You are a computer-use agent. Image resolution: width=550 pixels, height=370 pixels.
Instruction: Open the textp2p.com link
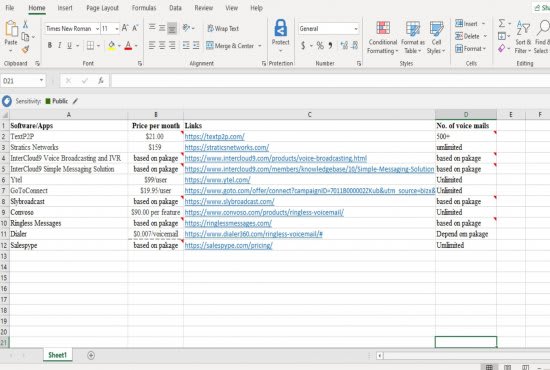point(214,136)
